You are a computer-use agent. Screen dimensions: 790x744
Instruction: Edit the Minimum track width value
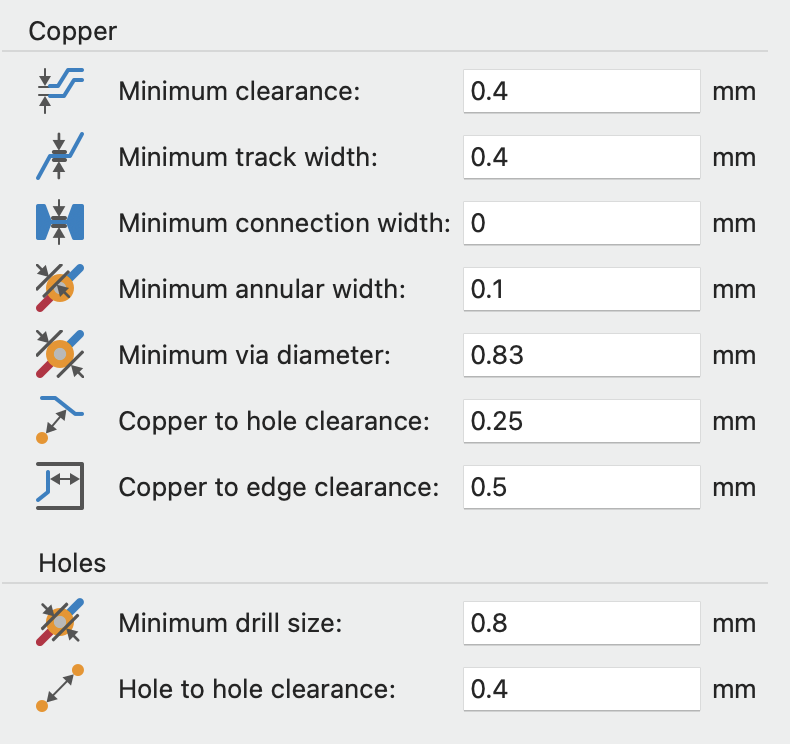pyautogui.click(x=582, y=157)
